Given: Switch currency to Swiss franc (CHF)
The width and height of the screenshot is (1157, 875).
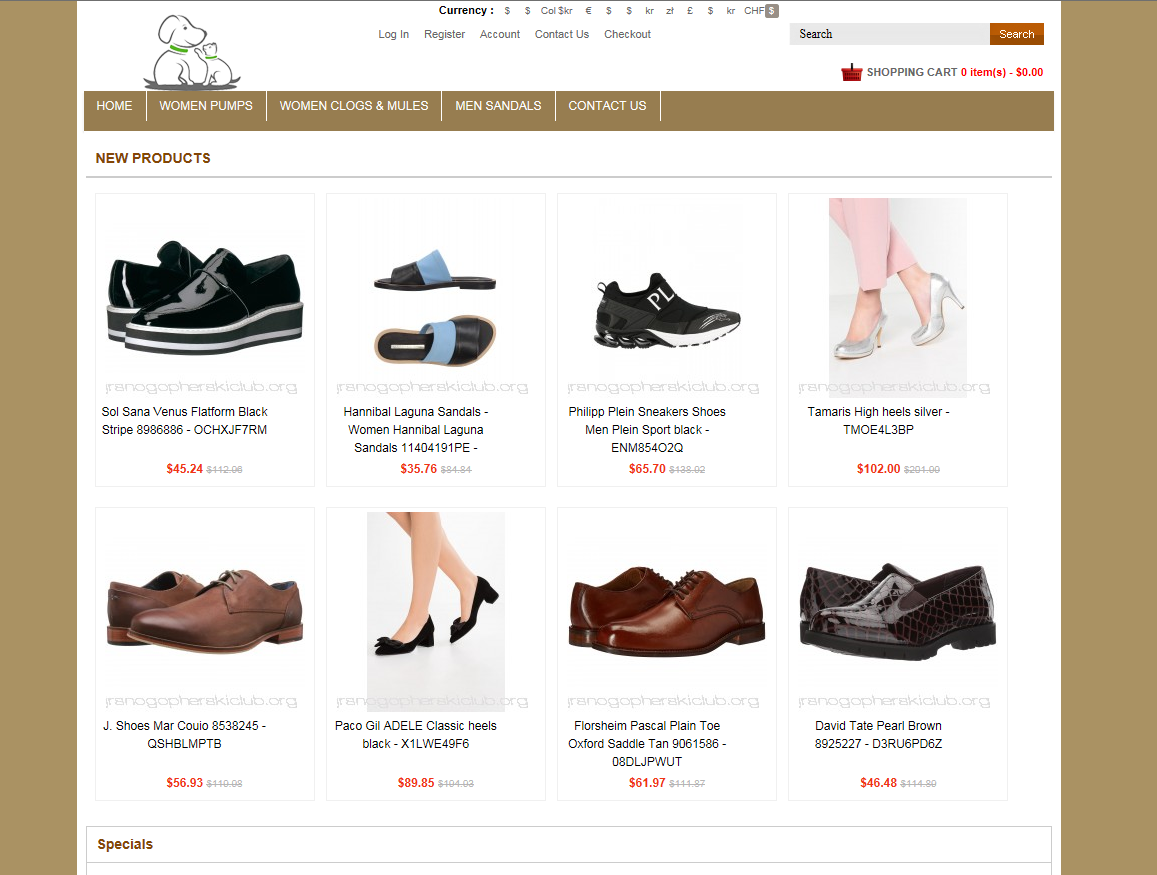Looking at the screenshot, I should pos(753,11).
